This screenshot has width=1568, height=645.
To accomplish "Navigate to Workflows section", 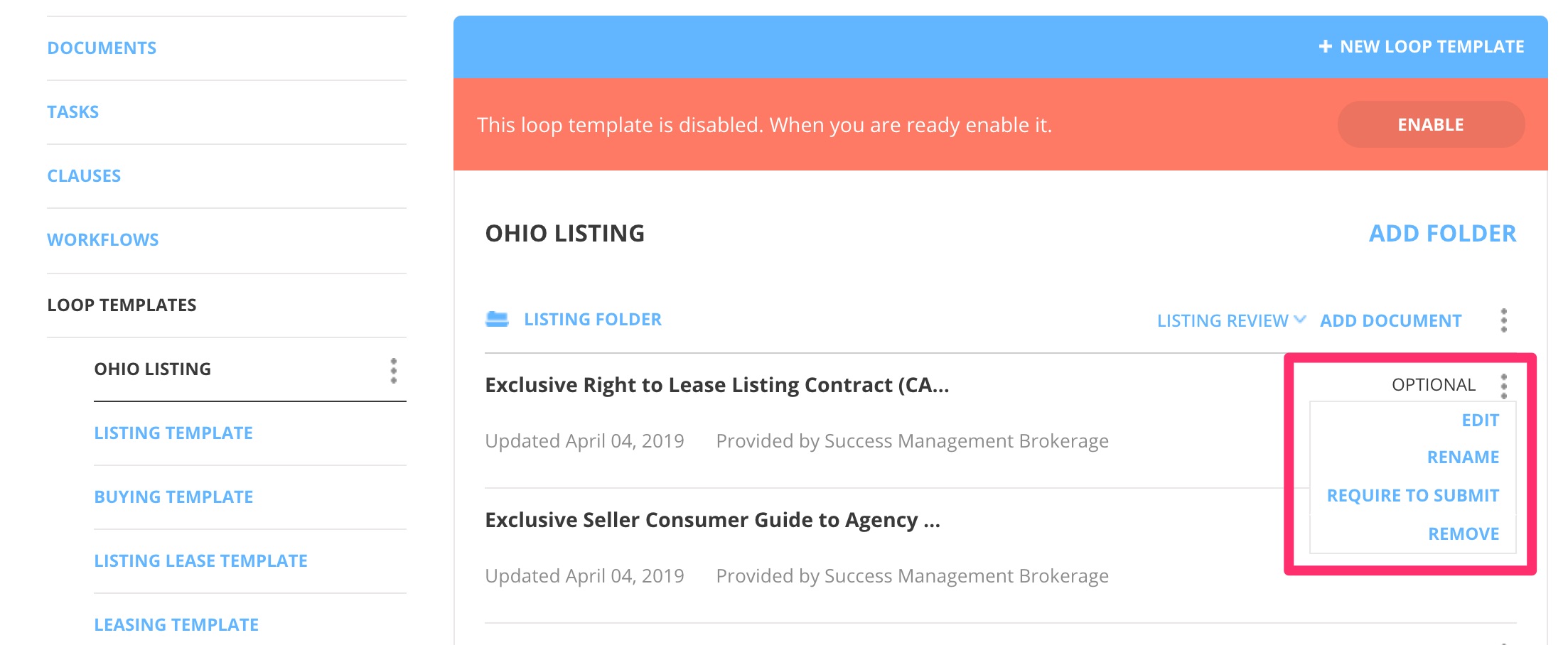I will [103, 240].
